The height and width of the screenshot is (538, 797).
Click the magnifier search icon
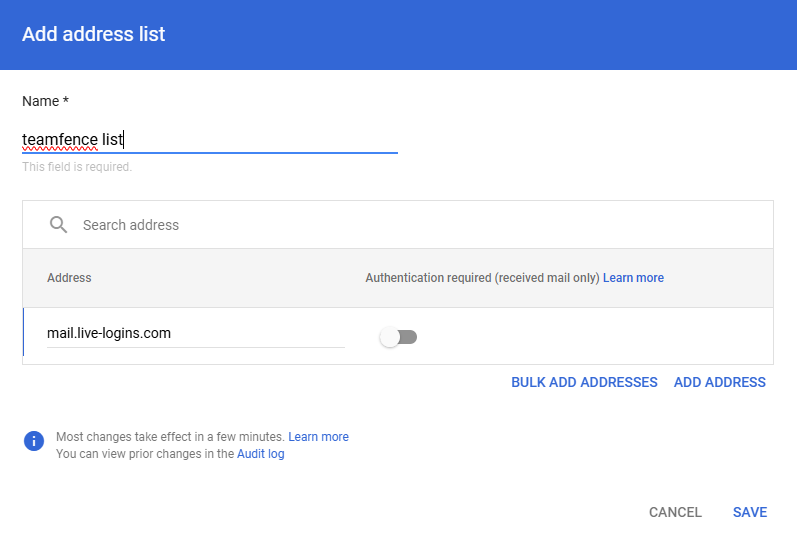click(58, 225)
